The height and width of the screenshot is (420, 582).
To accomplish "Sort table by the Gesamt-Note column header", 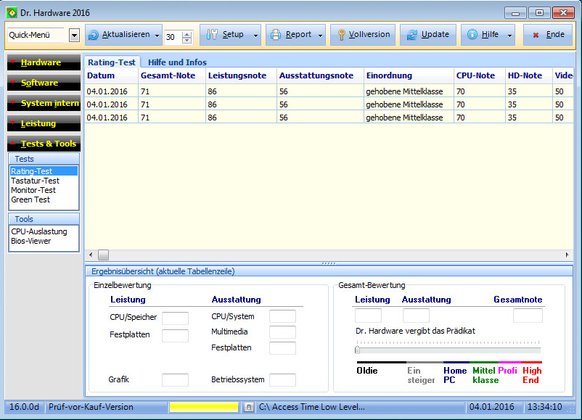I will (172, 76).
